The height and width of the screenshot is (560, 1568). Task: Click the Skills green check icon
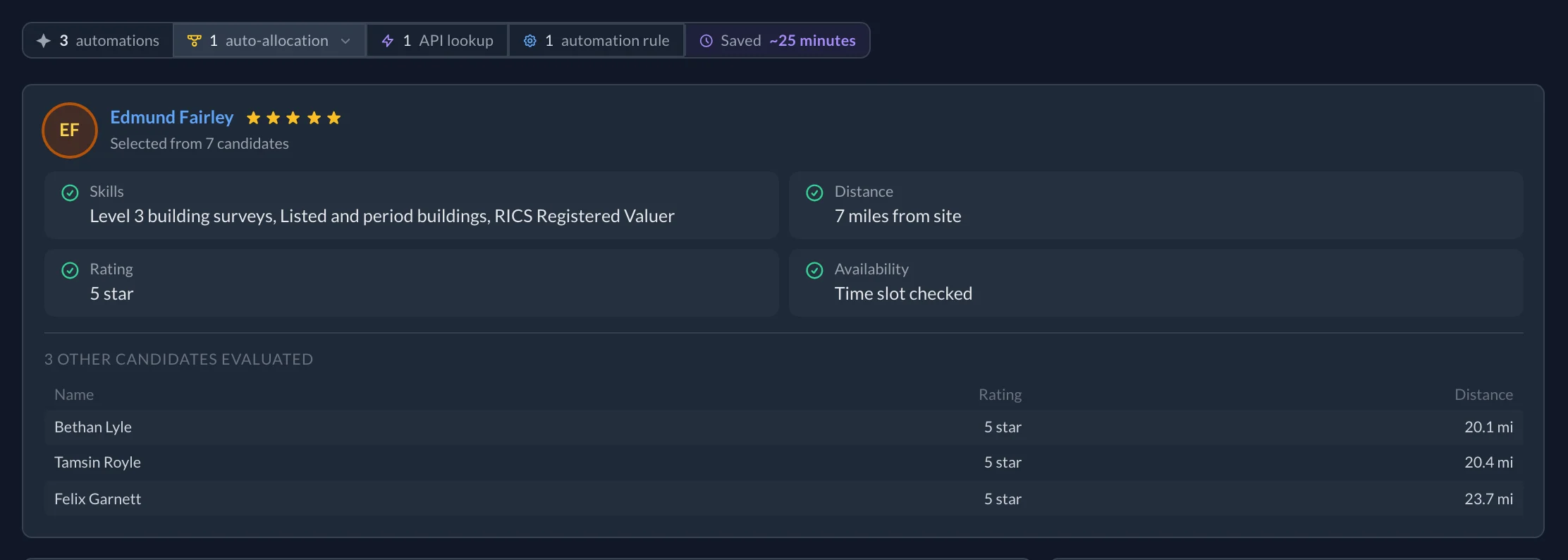click(70, 193)
